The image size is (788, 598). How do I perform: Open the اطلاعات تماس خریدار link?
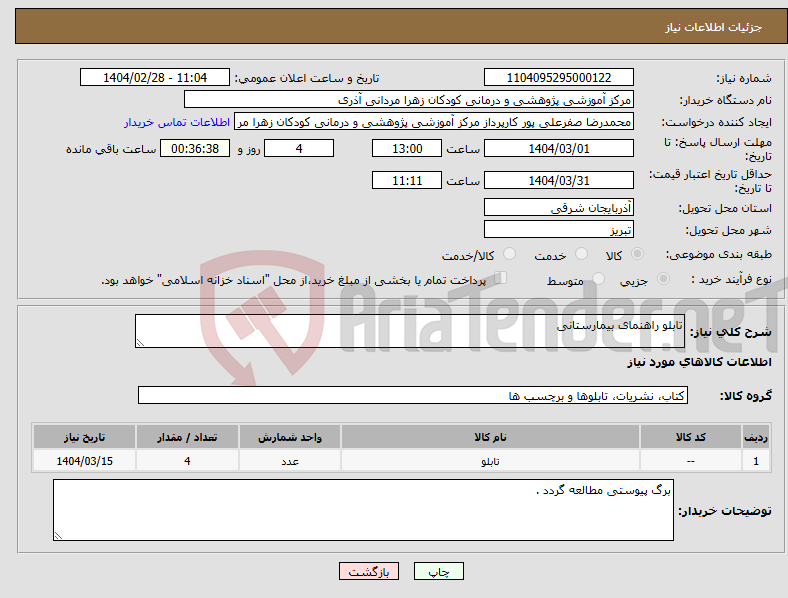click(x=177, y=122)
